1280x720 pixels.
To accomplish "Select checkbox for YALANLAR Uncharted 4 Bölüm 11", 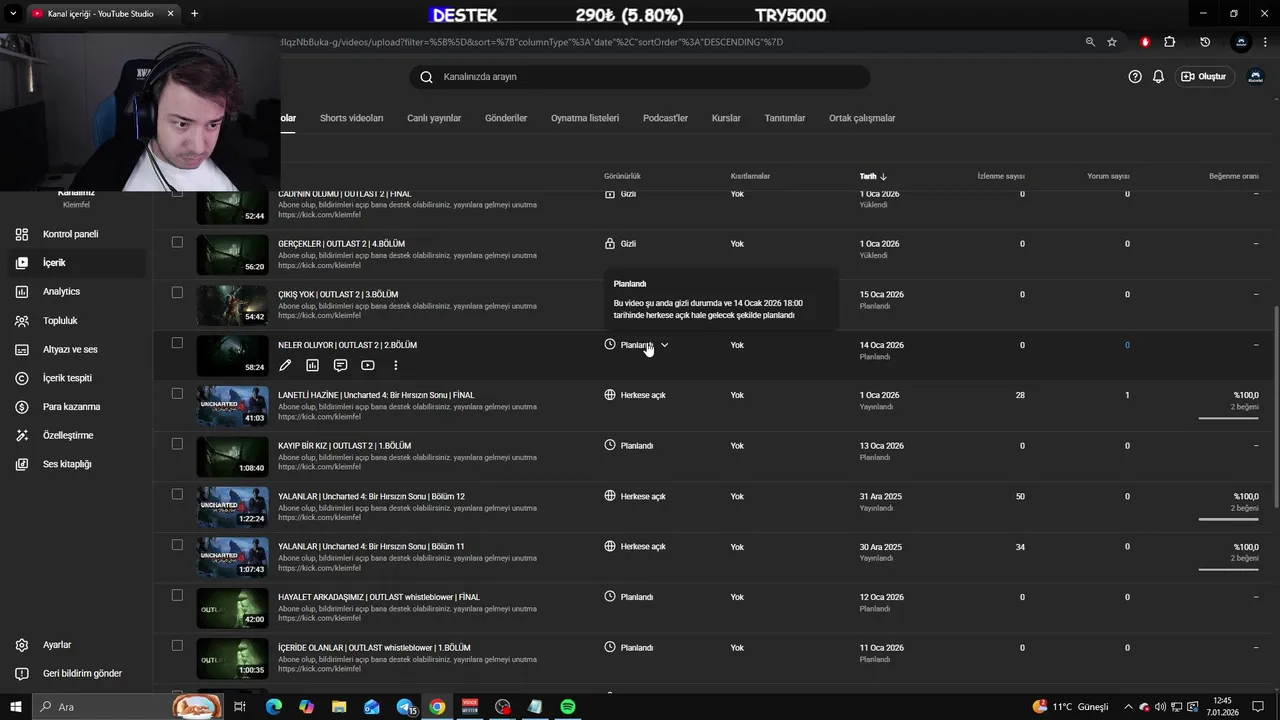I will pyautogui.click(x=177, y=545).
